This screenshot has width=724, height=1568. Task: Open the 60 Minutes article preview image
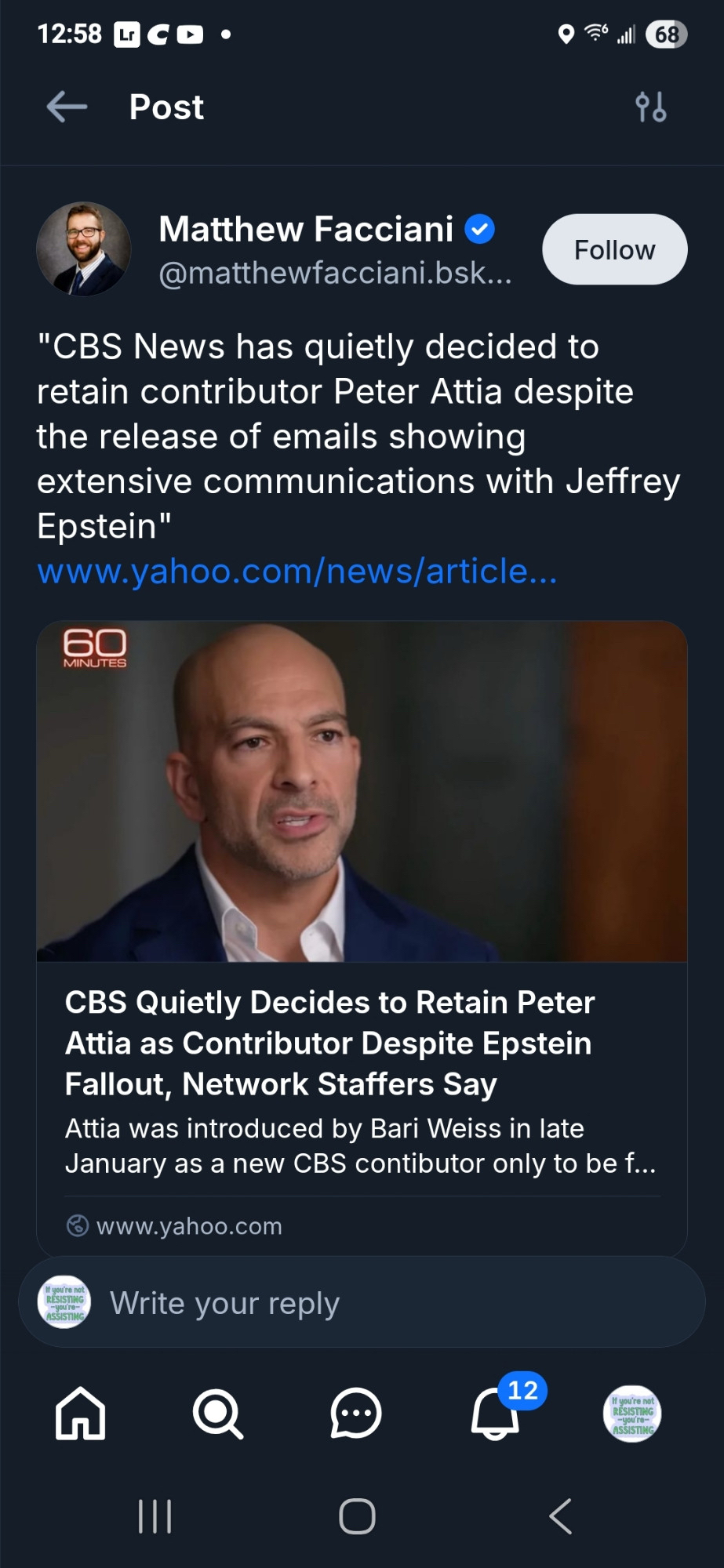click(x=362, y=792)
